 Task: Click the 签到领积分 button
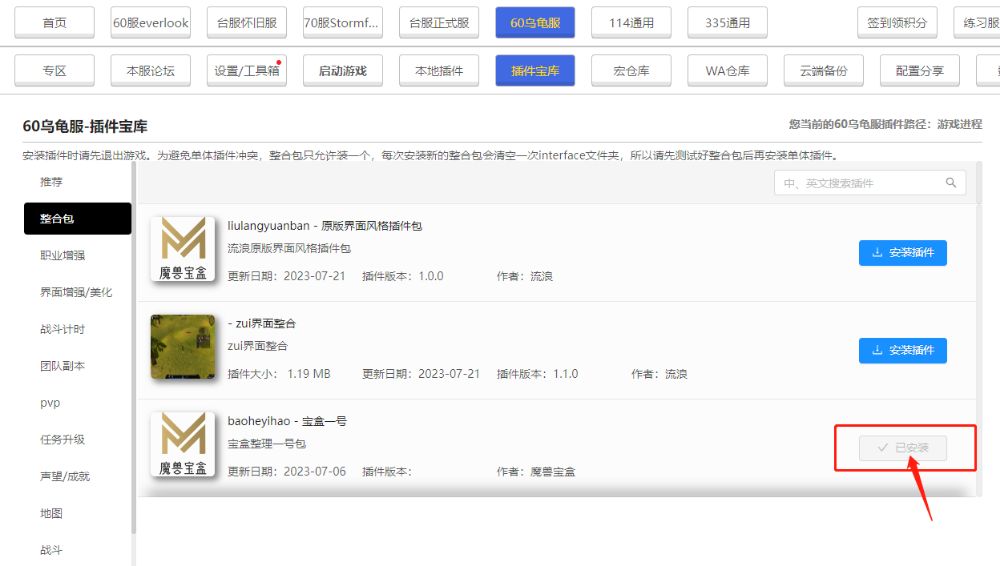tap(897, 23)
